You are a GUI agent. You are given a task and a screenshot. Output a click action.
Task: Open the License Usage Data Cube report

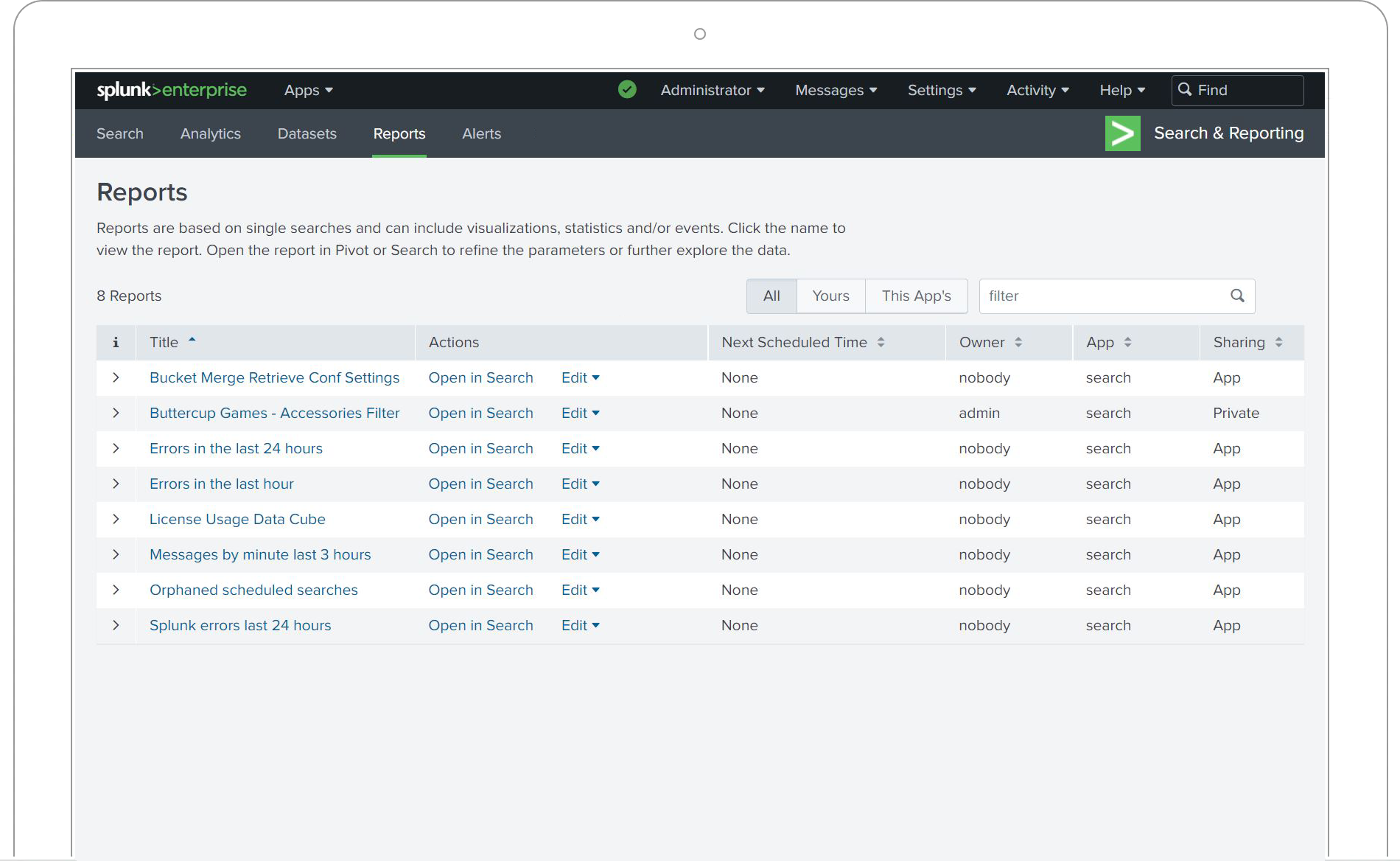pos(237,519)
